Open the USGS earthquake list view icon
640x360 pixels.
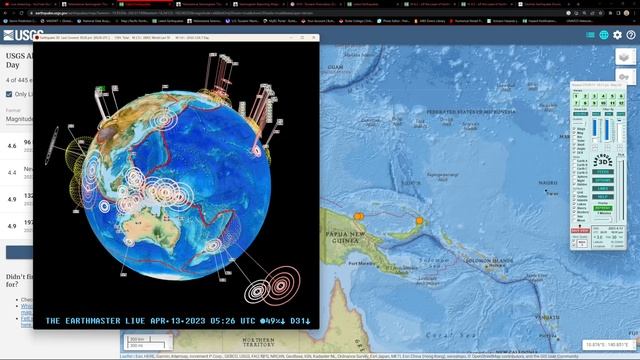(x=590, y=35)
